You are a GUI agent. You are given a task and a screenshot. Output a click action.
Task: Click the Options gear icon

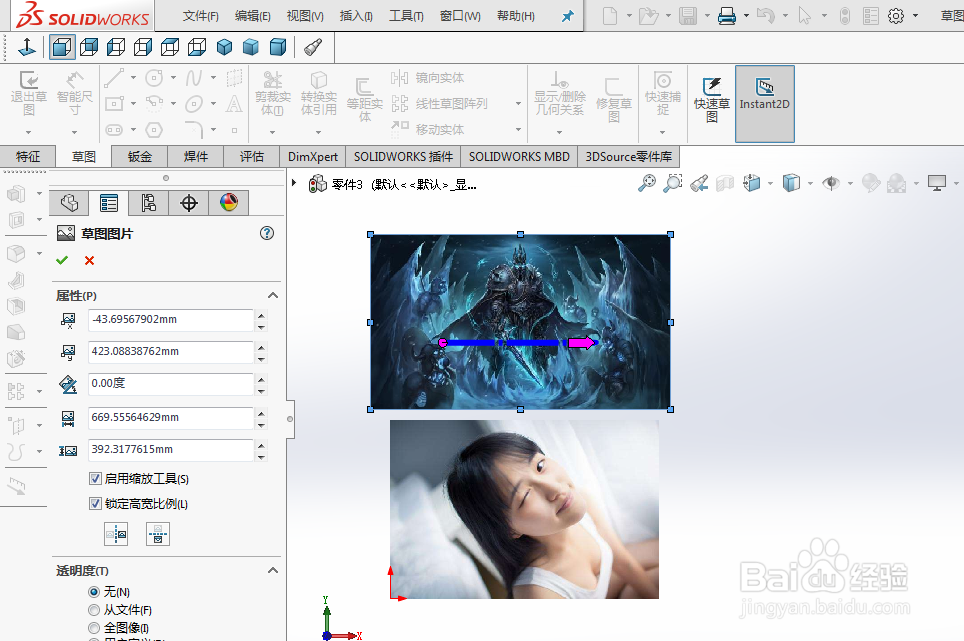[x=896, y=15]
